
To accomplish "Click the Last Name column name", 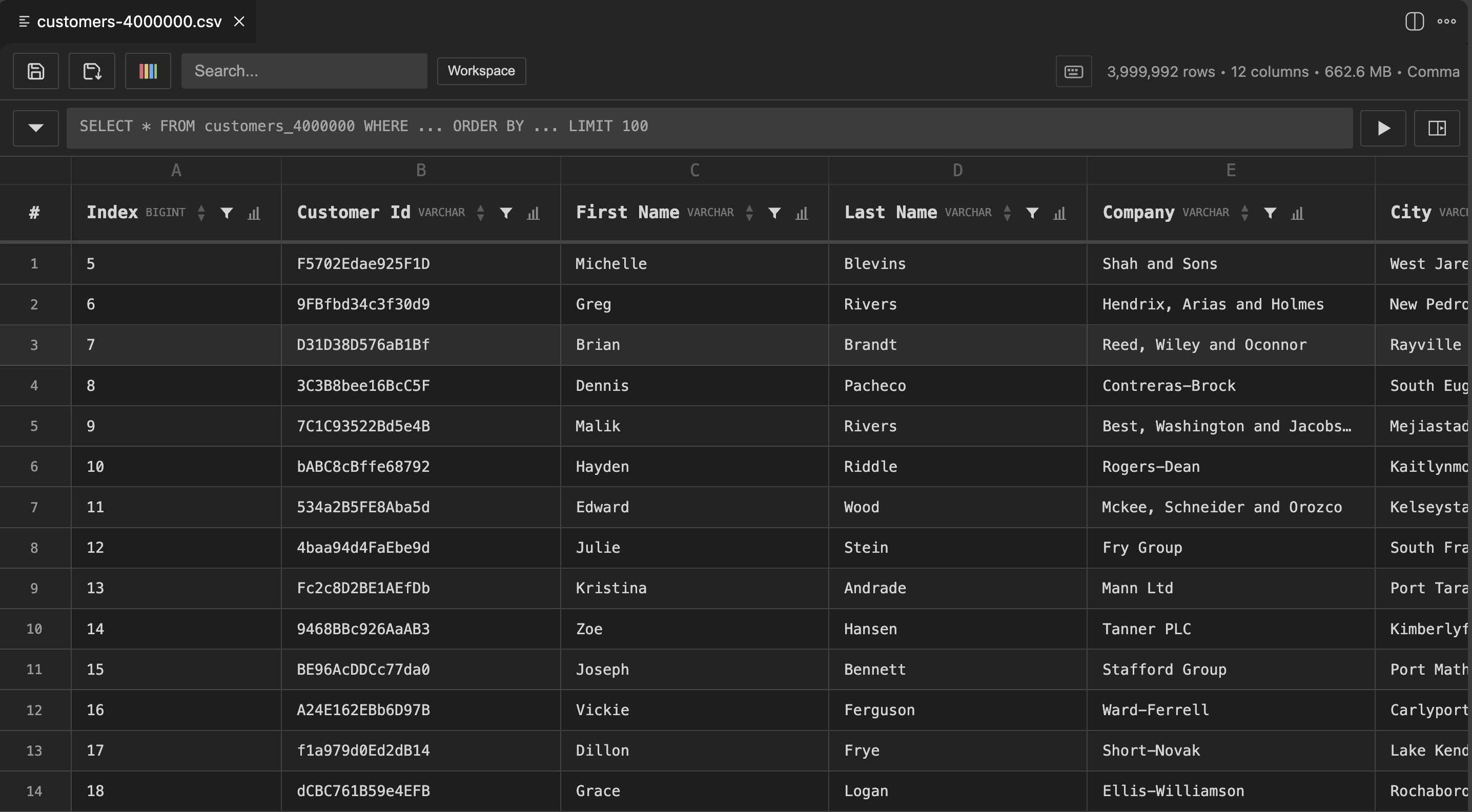I will tap(890, 213).
